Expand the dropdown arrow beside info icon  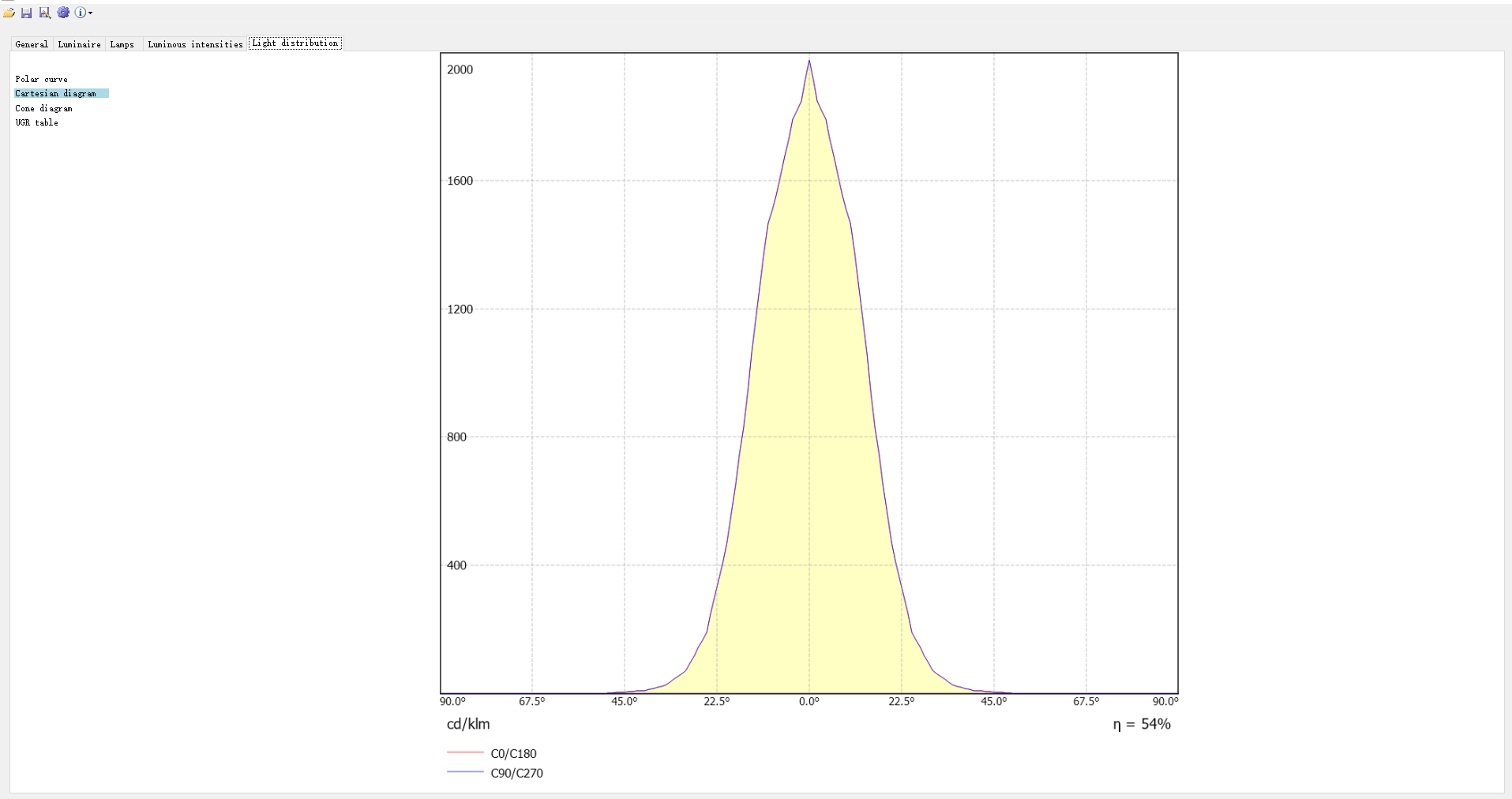91,13
